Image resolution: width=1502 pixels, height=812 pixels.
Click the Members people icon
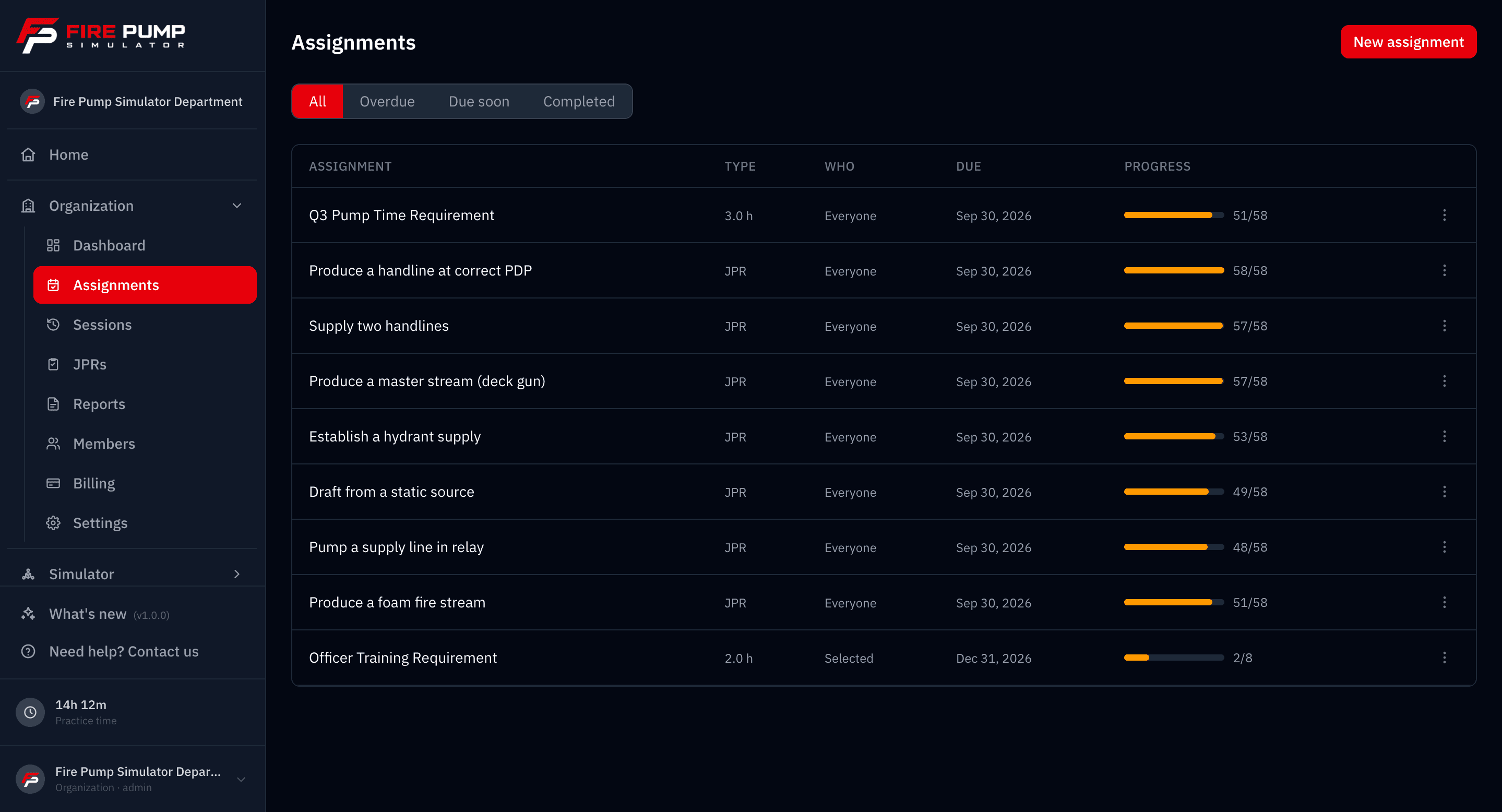point(53,444)
